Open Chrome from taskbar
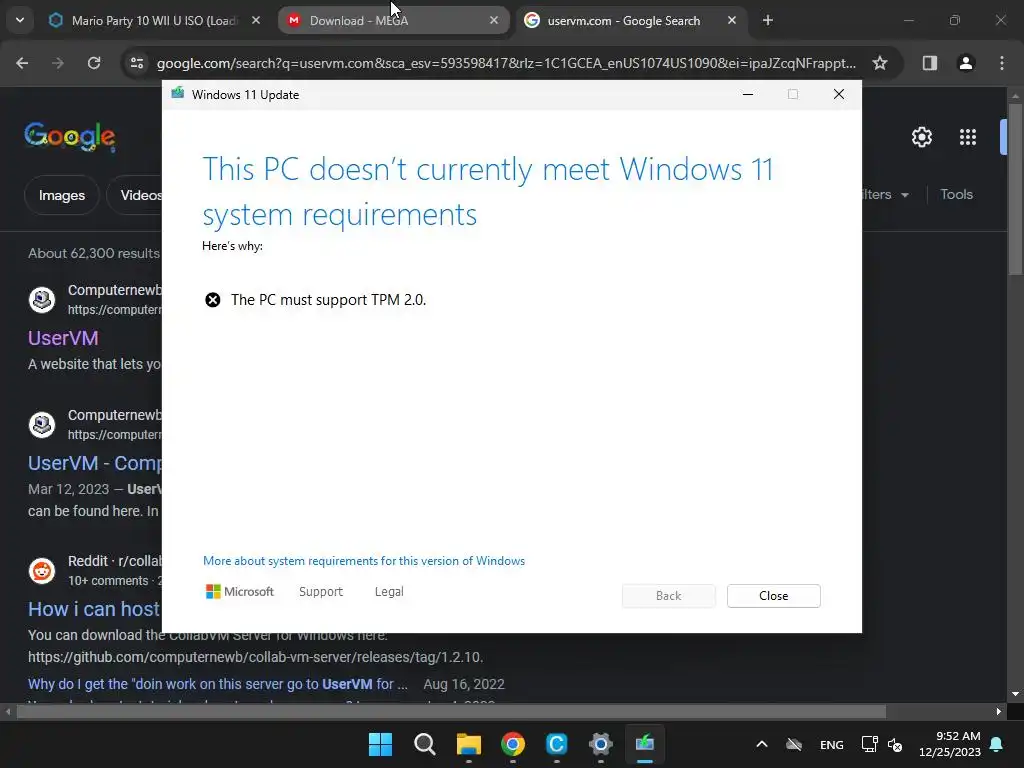The image size is (1024, 768). point(513,744)
